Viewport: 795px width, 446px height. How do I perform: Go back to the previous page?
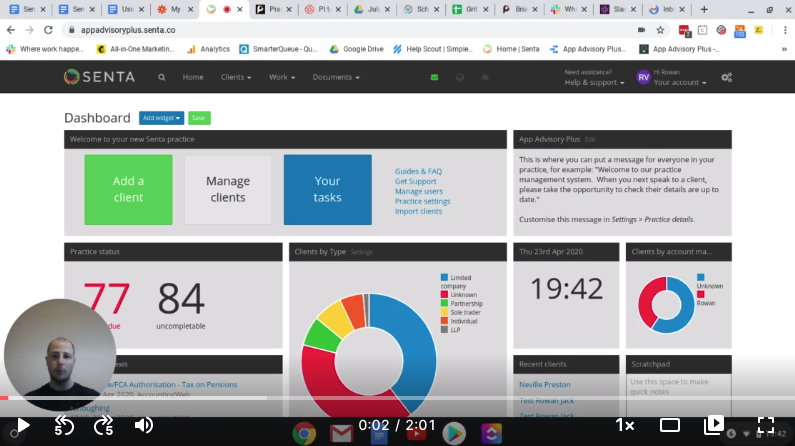click(11, 30)
